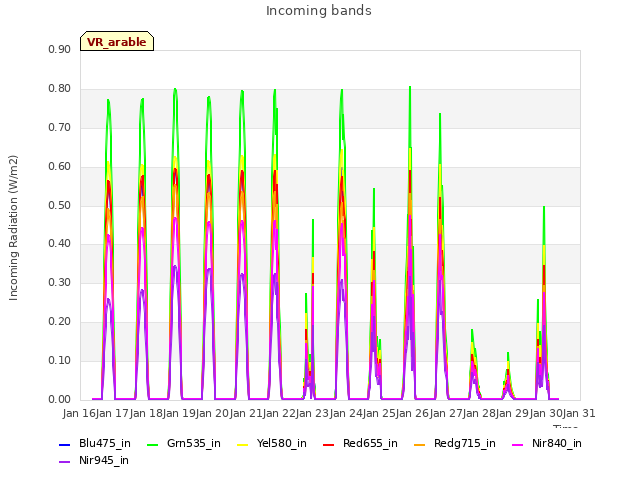
Task: Click the Jan 25 x-axis date label
Action: point(379,413)
